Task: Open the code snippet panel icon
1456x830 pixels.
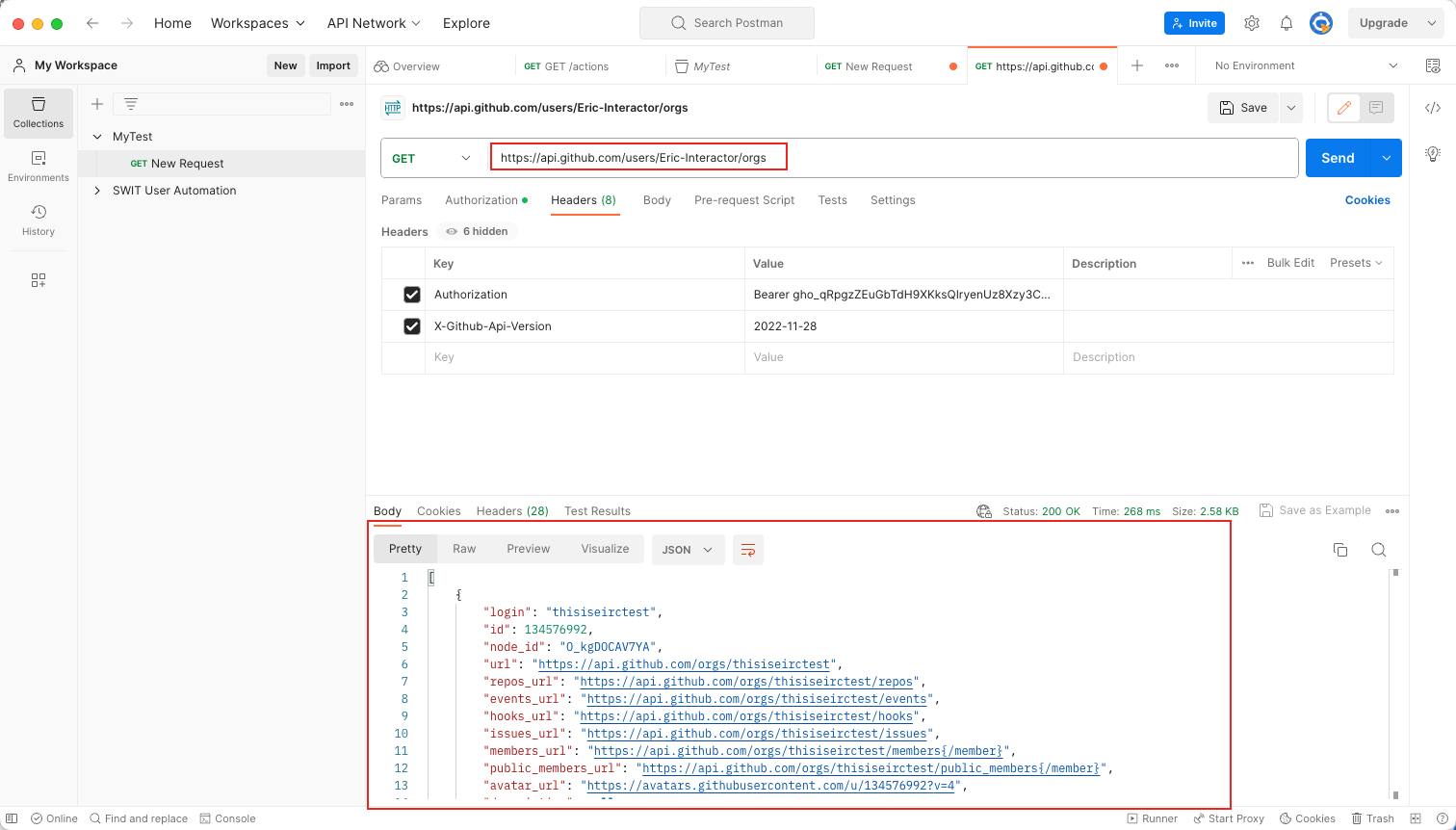Action: (x=1433, y=108)
